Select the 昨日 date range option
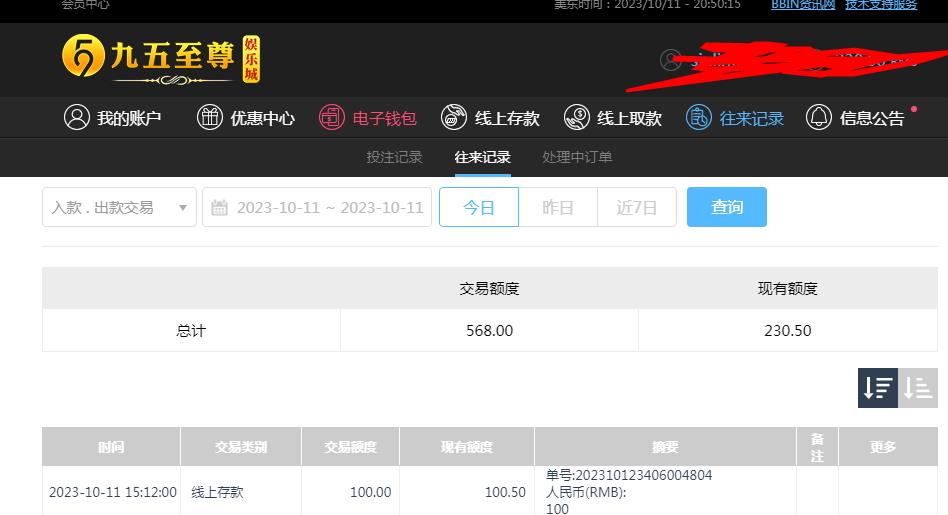Screen dimensions: 948x515 coord(558,207)
